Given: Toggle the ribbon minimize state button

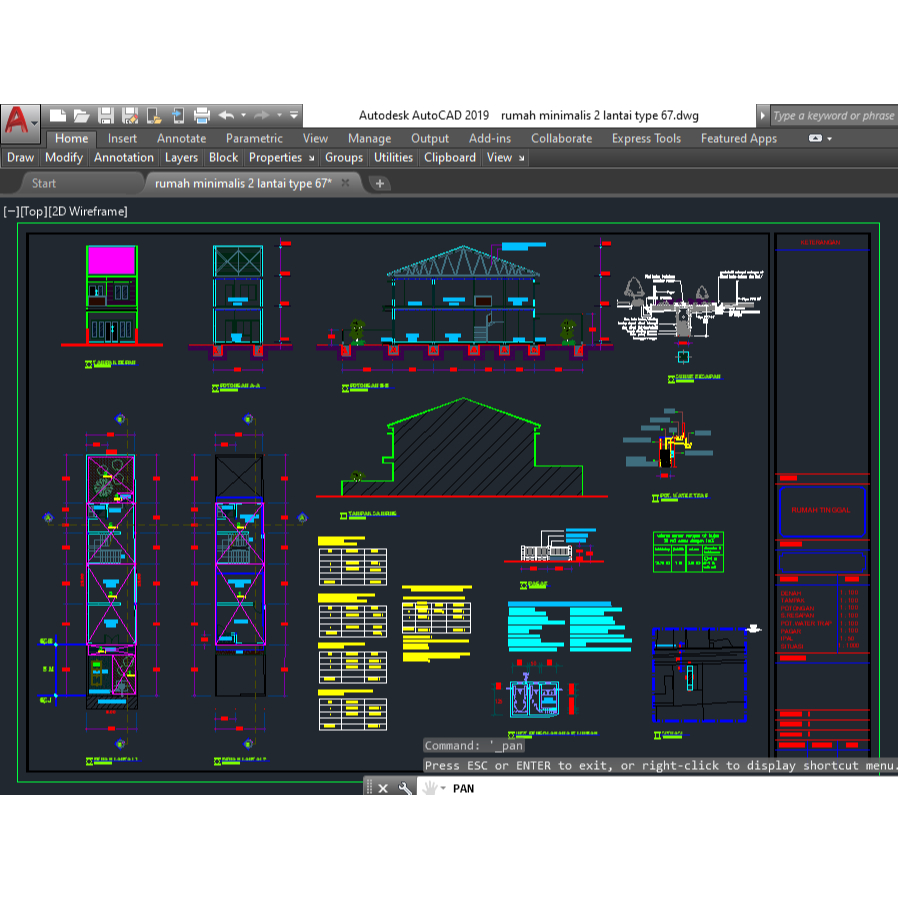Looking at the screenshot, I should pos(816,139).
